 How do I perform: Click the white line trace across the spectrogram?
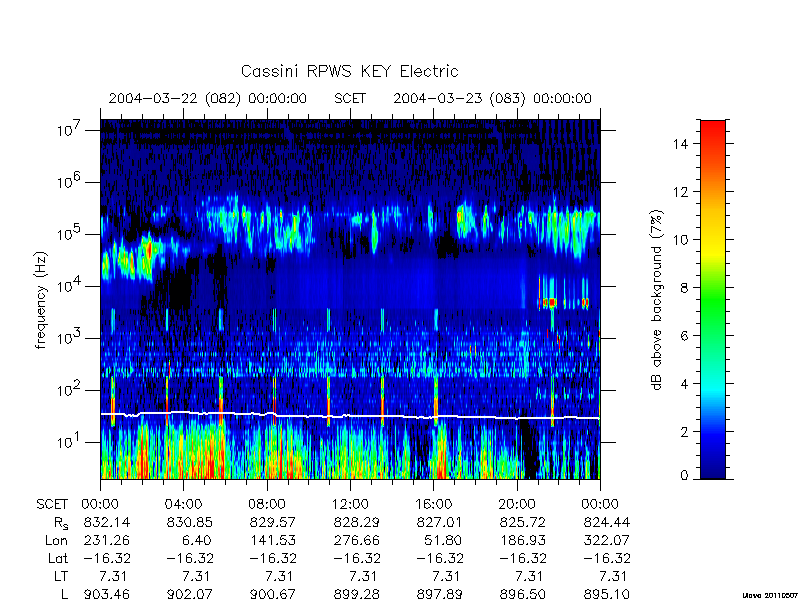350,415
